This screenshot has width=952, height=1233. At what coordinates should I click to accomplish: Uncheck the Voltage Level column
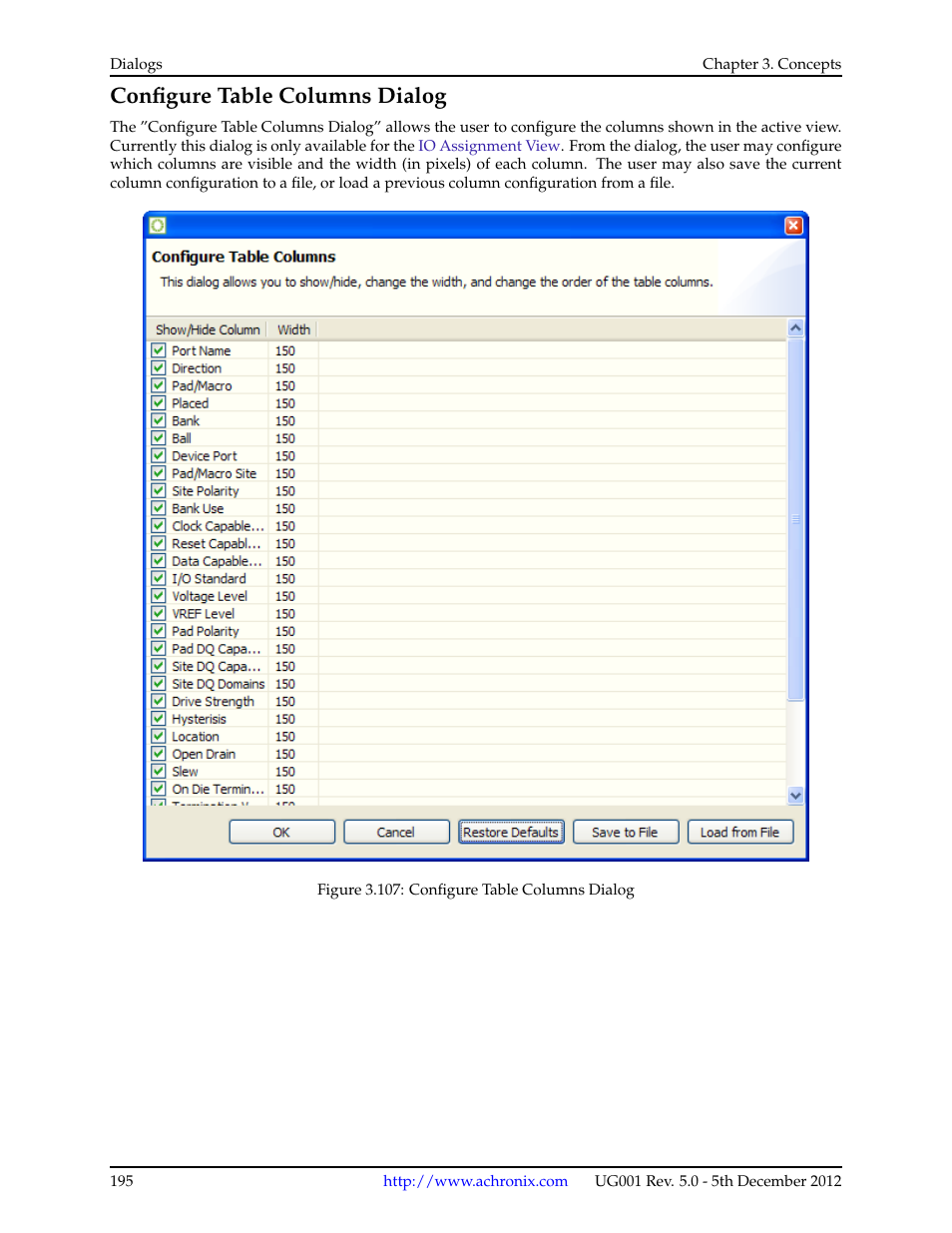158,595
